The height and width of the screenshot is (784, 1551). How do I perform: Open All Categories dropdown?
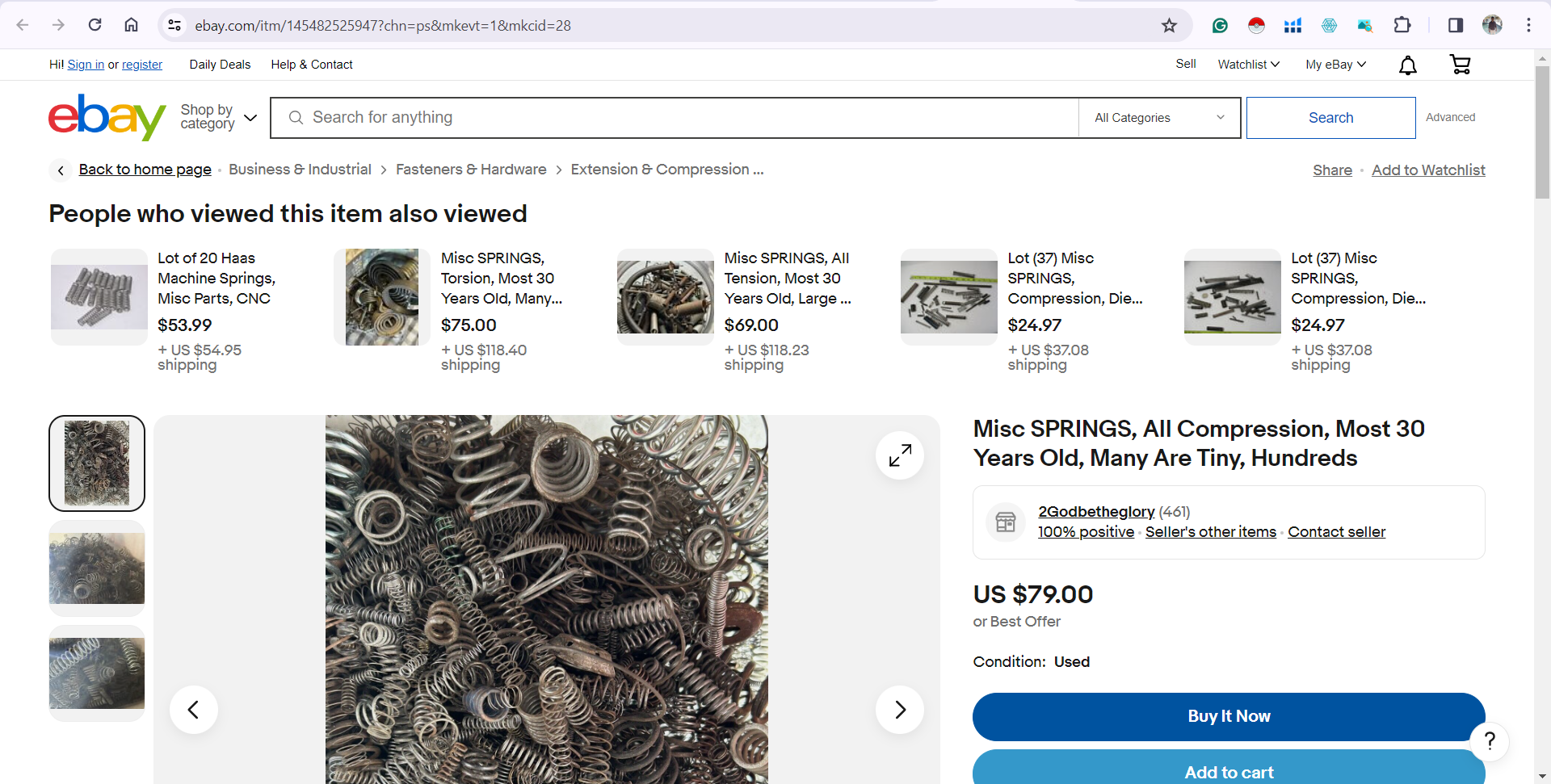pyautogui.click(x=1159, y=118)
